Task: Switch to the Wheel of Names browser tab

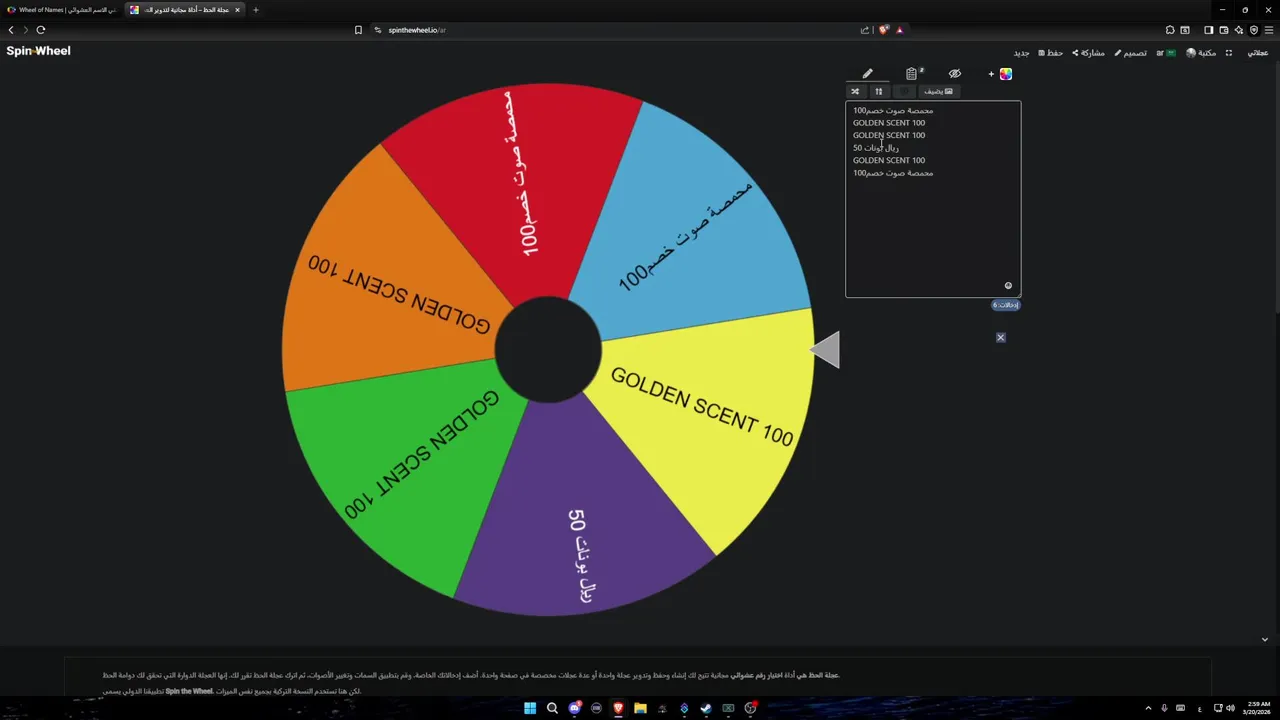Action: click(61, 10)
